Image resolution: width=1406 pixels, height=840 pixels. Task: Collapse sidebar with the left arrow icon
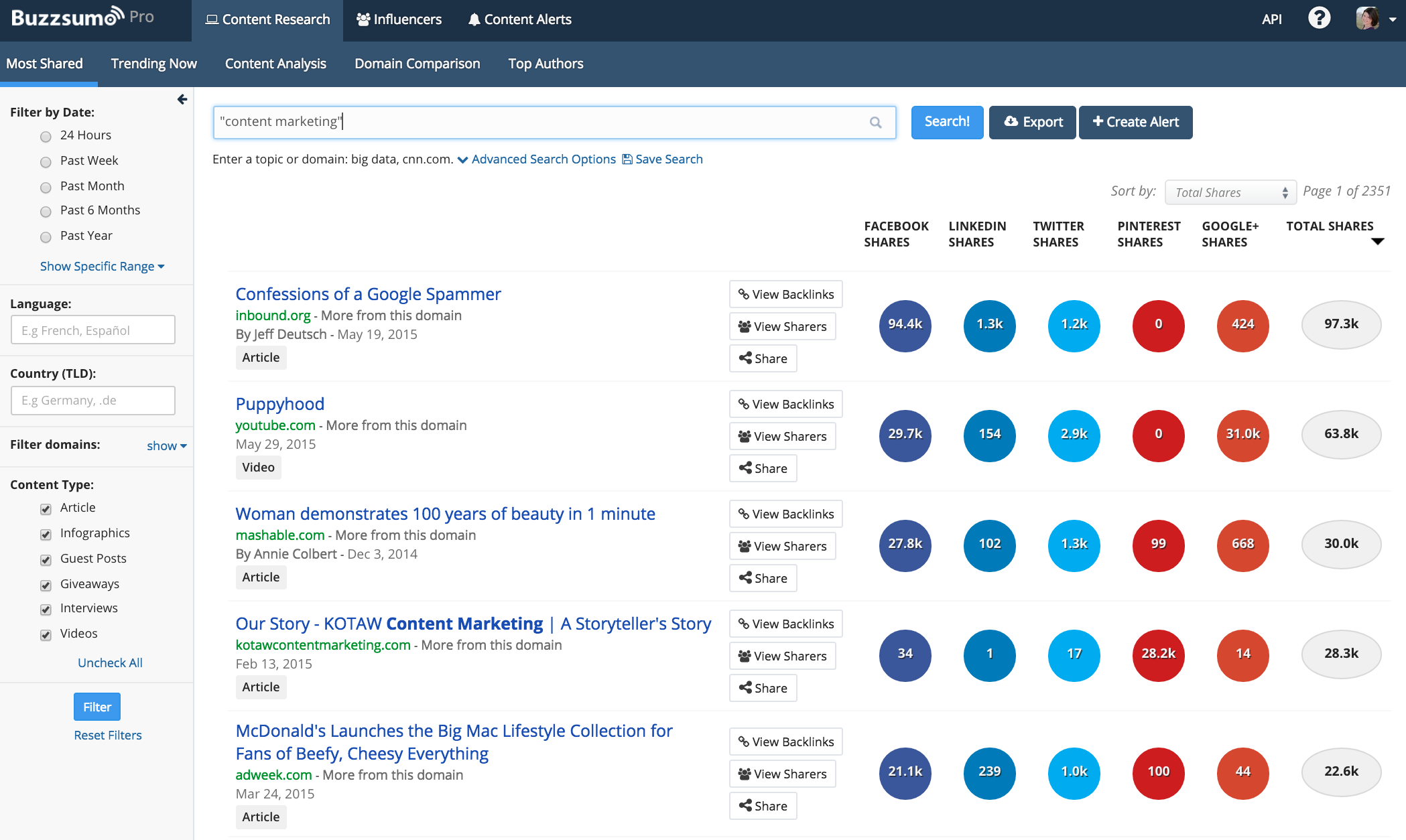pyautogui.click(x=182, y=99)
